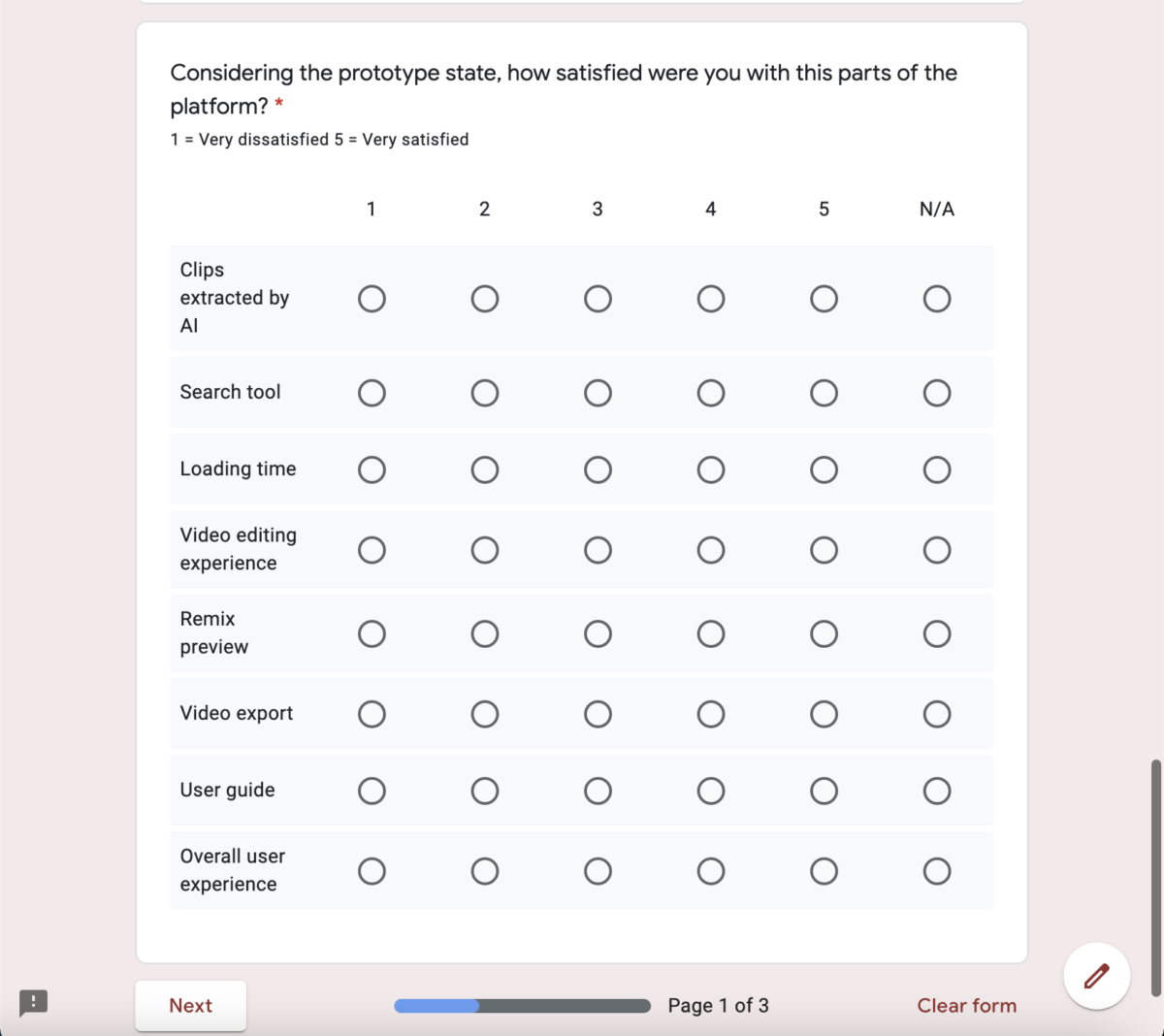Click the pencil edit form icon
The height and width of the screenshot is (1036, 1164).
coord(1097,976)
